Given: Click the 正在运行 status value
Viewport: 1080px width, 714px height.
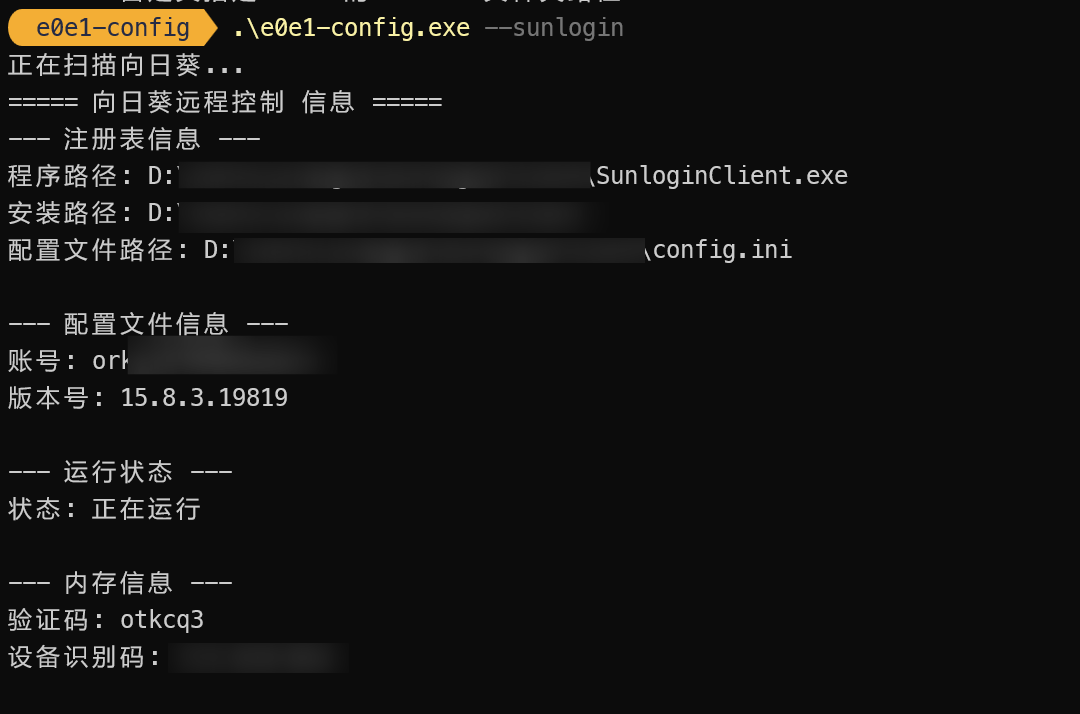Looking at the screenshot, I should 147,509.
